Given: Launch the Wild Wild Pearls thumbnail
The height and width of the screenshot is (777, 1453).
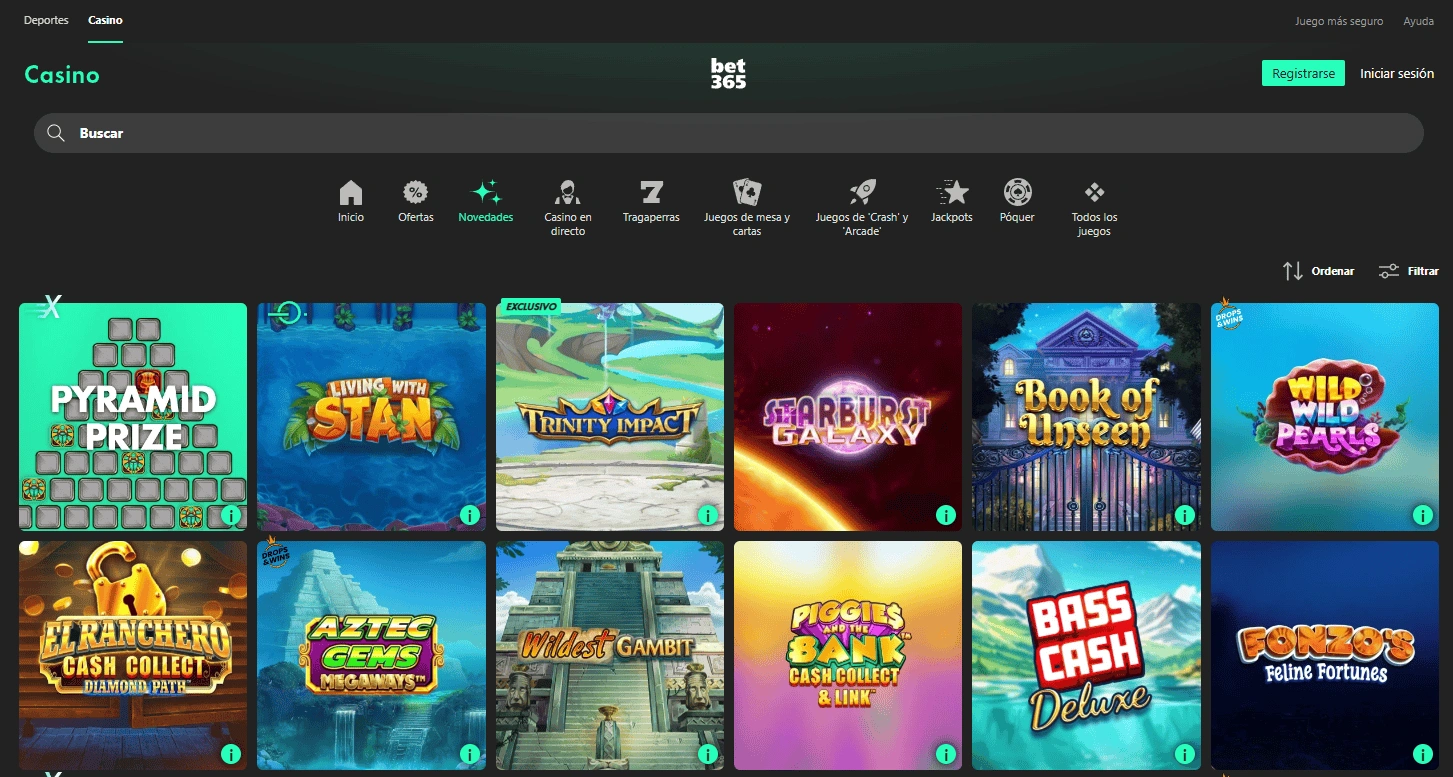Looking at the screenshot, I should tap(1325, 417).
